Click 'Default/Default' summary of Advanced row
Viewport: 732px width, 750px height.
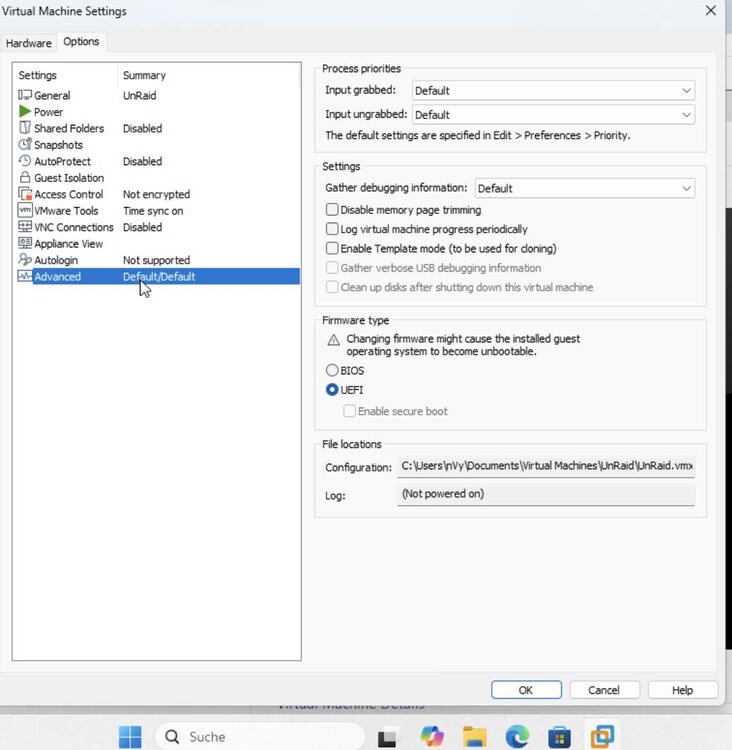159,276
